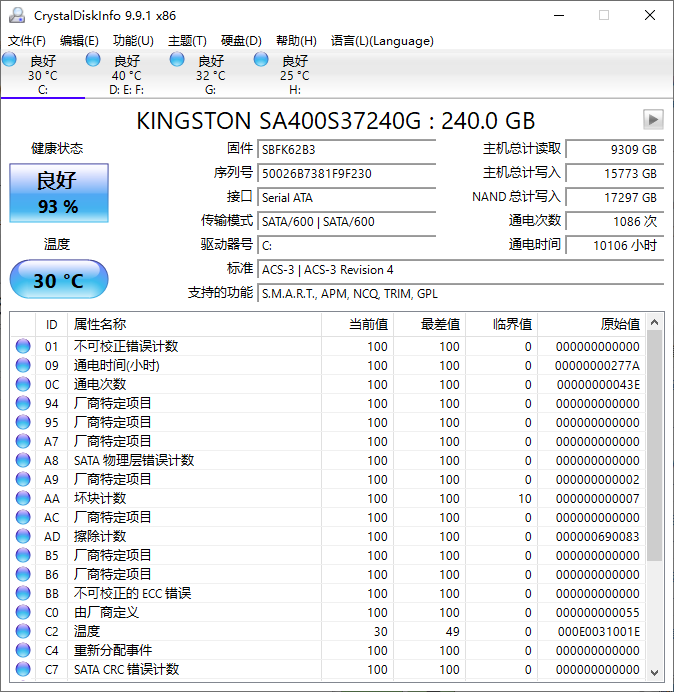The image size is (674, 692).
Task: Click the 固件 field showing SBFK62B3
Action: (x=346, y=149)
